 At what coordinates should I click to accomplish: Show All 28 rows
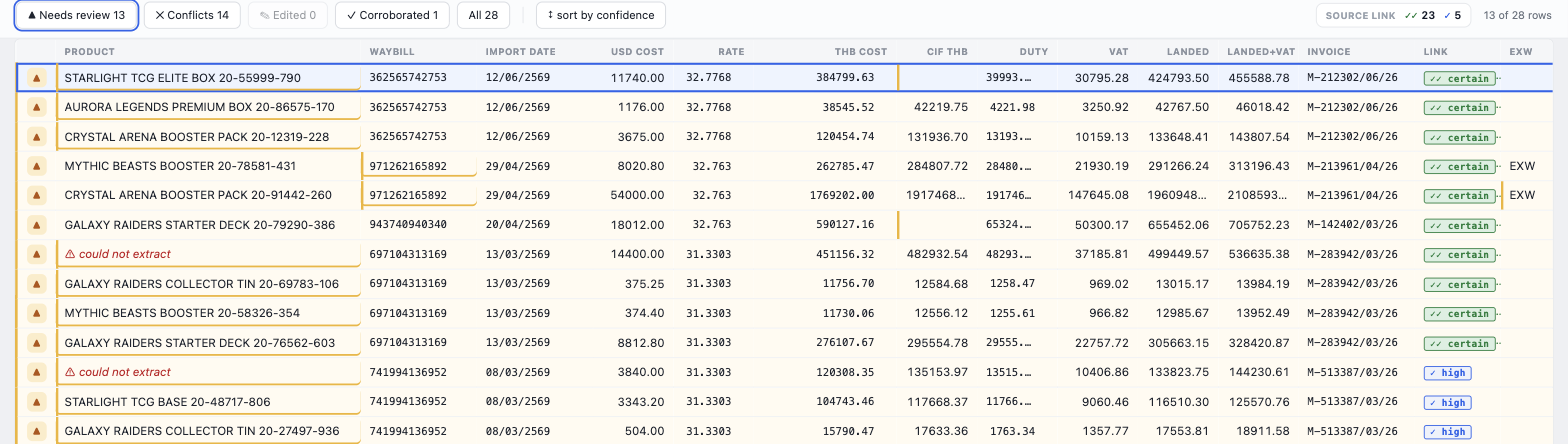pyautogui.click(x=484, y=15)
